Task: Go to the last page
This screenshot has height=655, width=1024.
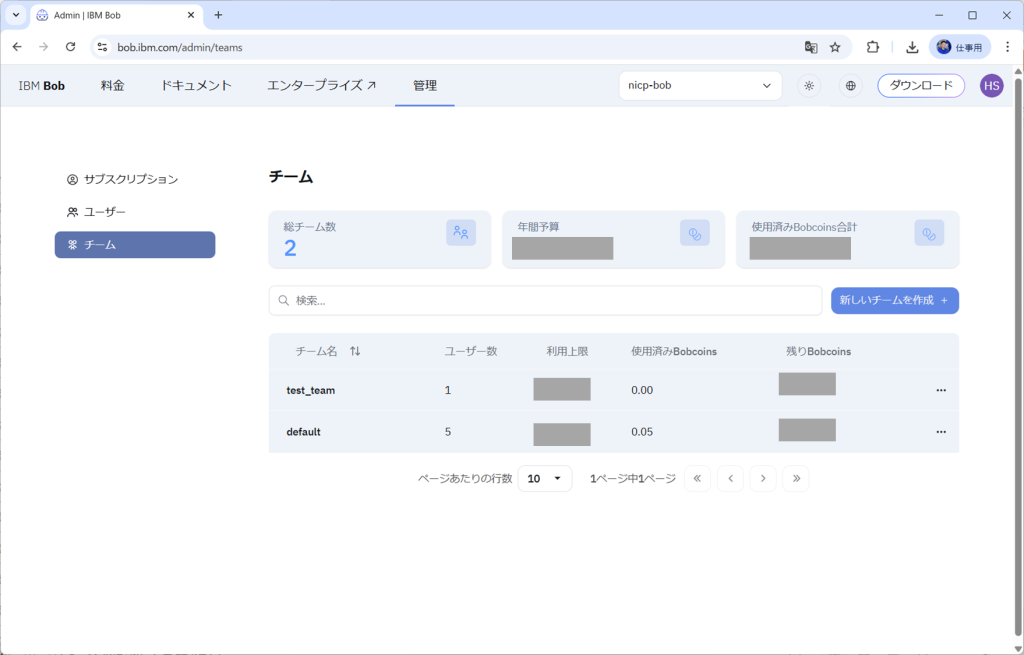Action: click(796, 479)
